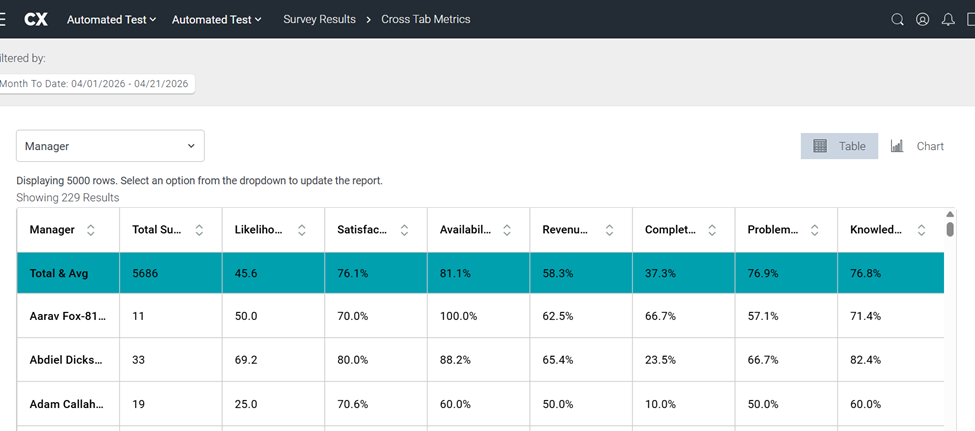The width and height of the screenshot is (975, 431).
Task: Open the notifications bell icon
Action: tap(948, 19)
